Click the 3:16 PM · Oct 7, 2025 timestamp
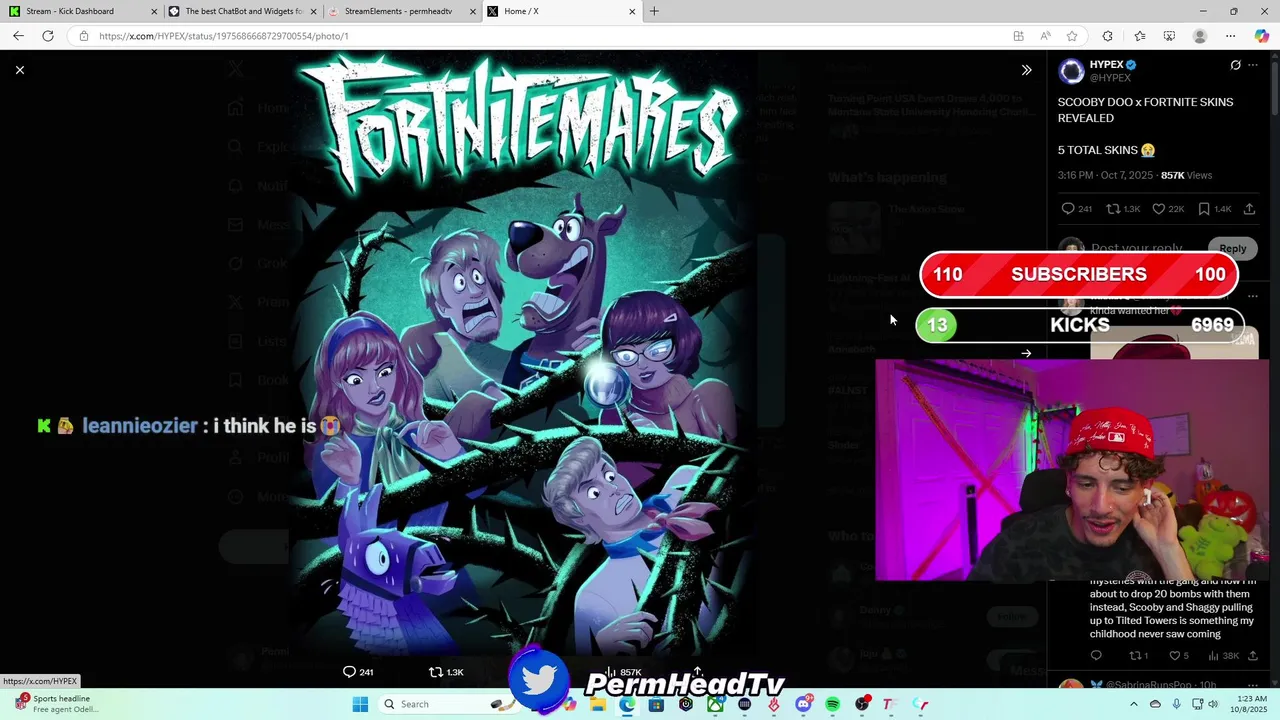This screenshot has height=720, width=1280. click(x=1105, y=175)
